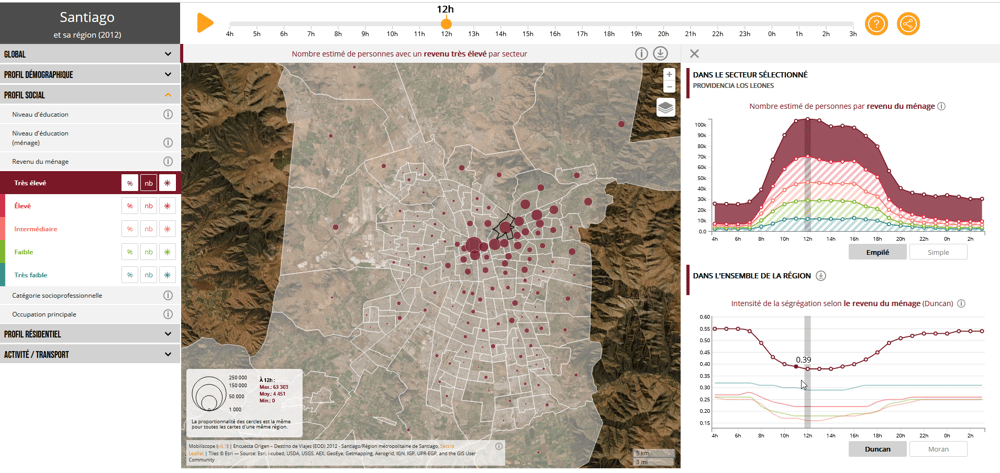Viewport: 1000px width, 473px height.
Task: Select nb mode for Intermédiaire income
Action: pos(149,229)
